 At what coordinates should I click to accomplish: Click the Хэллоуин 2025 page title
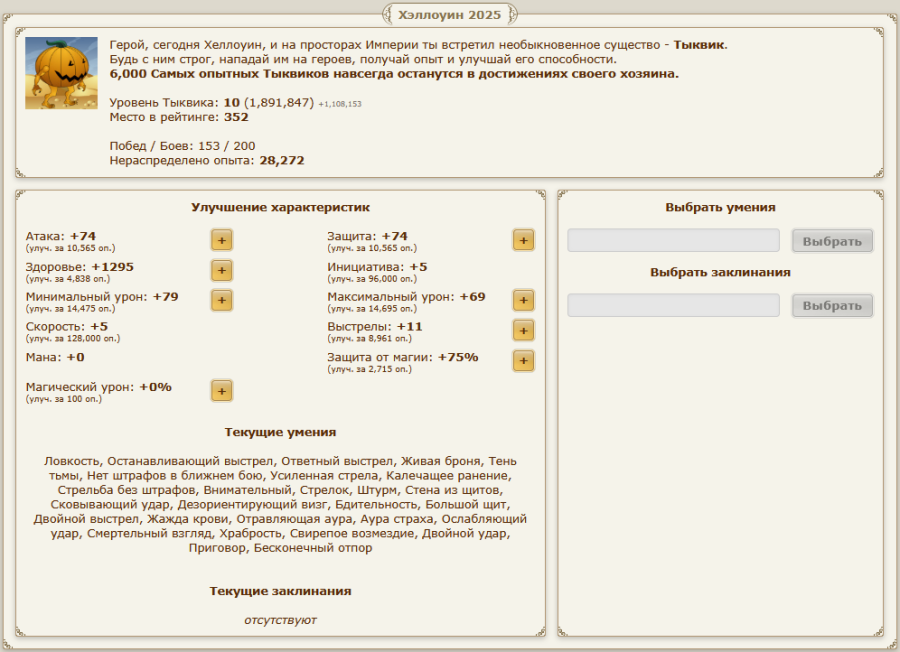(450, 14)
